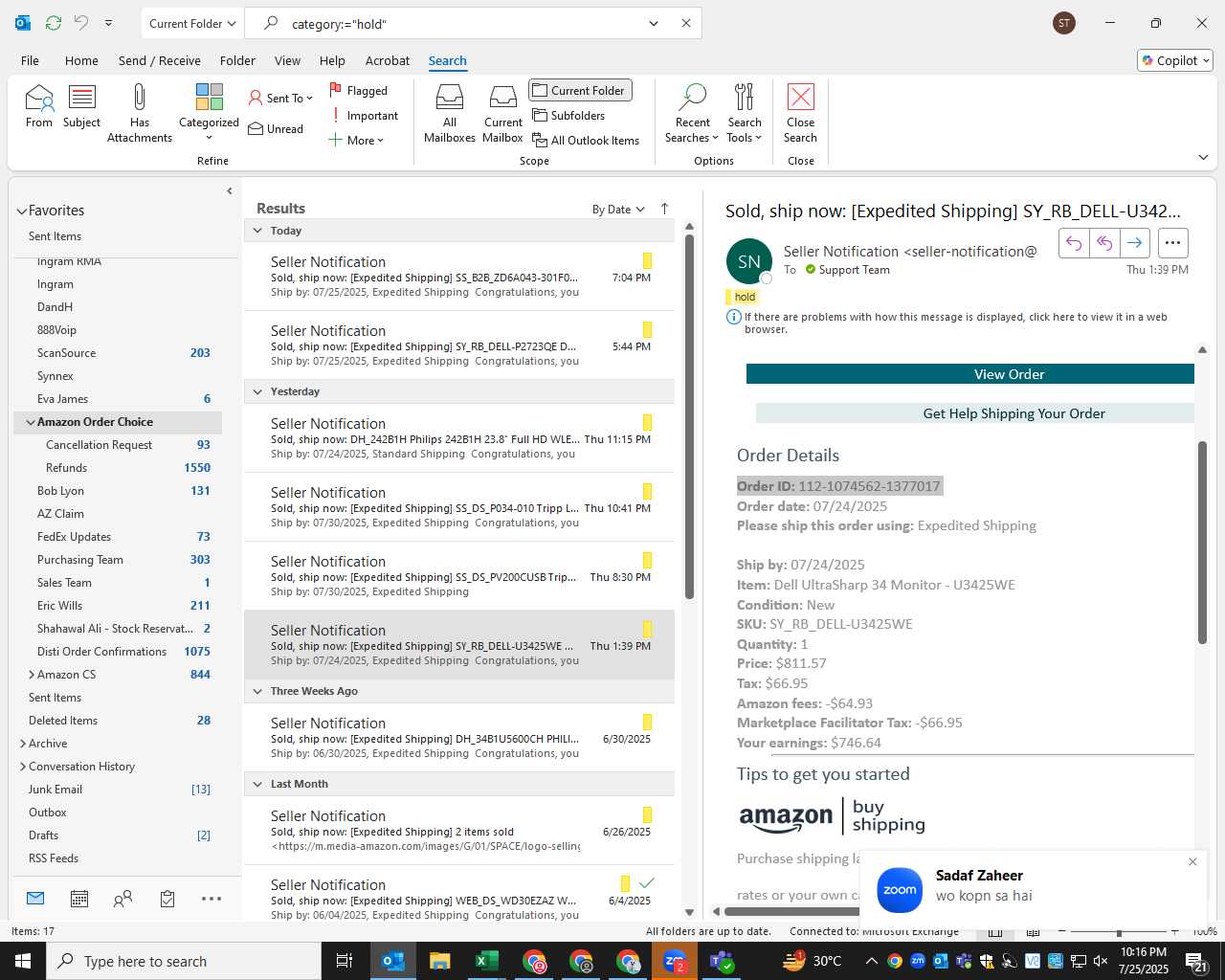Switch to the Send / Receive tab
Image resolution: width=1225 pixels, height=980 pixels.
pos(160,60)
